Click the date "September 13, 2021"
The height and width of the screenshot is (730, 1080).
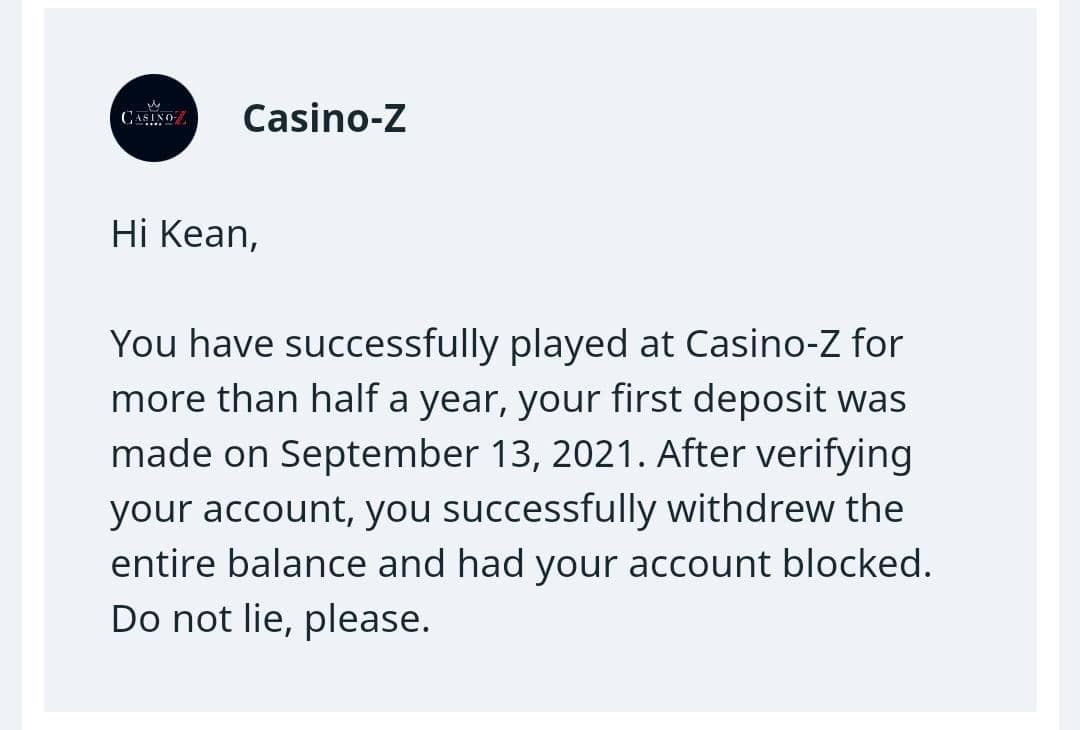pos(457,454)
